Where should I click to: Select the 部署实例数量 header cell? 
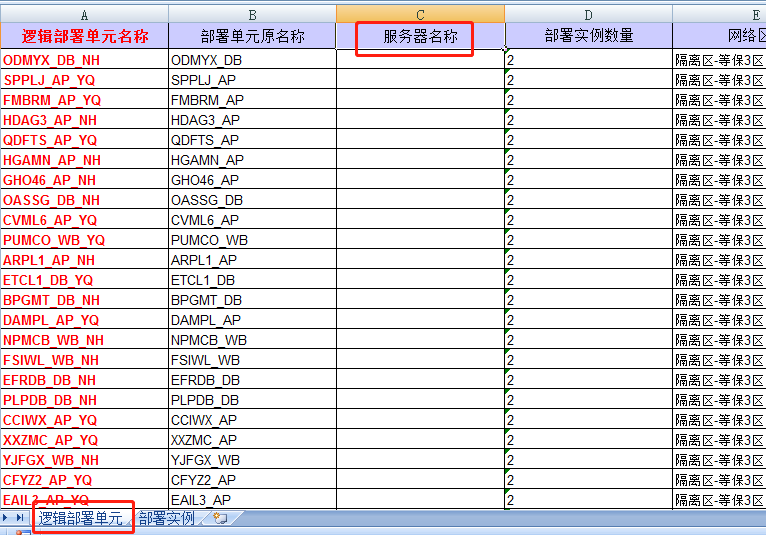point(588,36)
